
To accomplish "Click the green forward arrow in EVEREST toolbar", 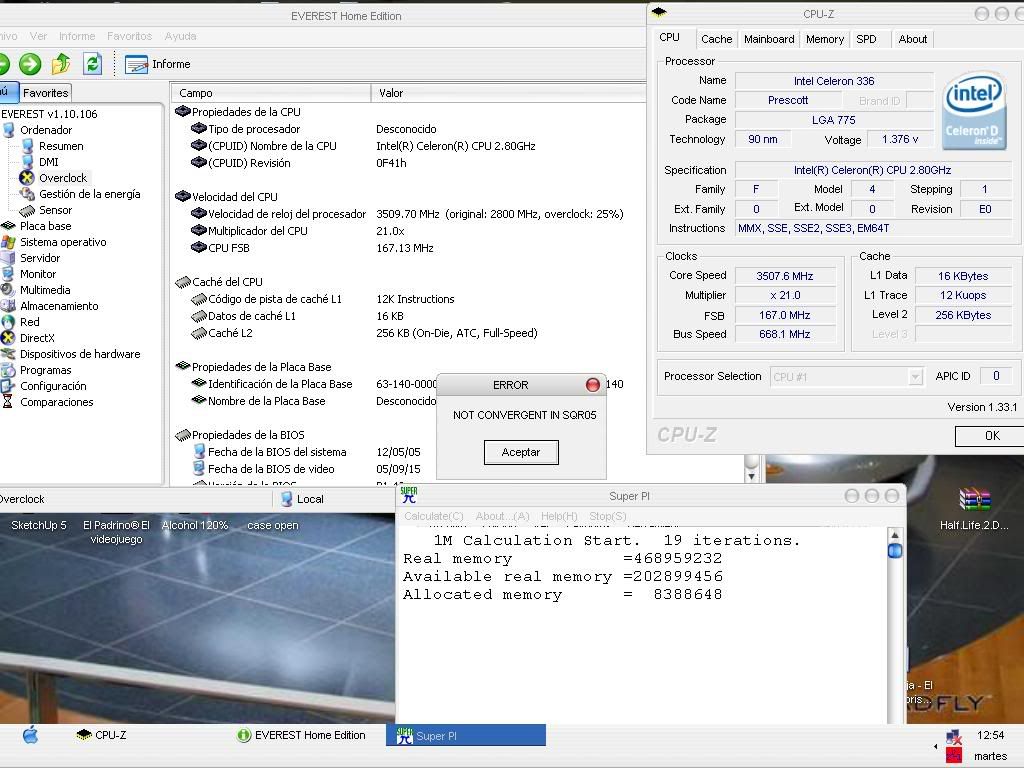I will tap(30, 64).
